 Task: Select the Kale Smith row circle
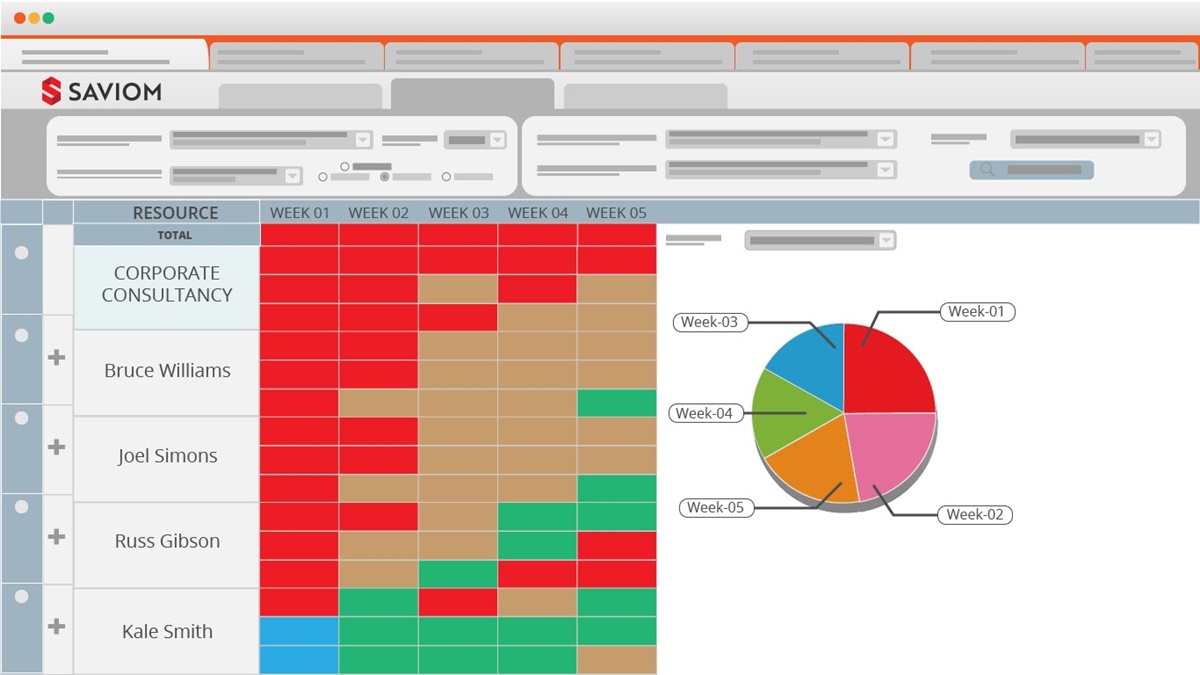click(22, 596)
